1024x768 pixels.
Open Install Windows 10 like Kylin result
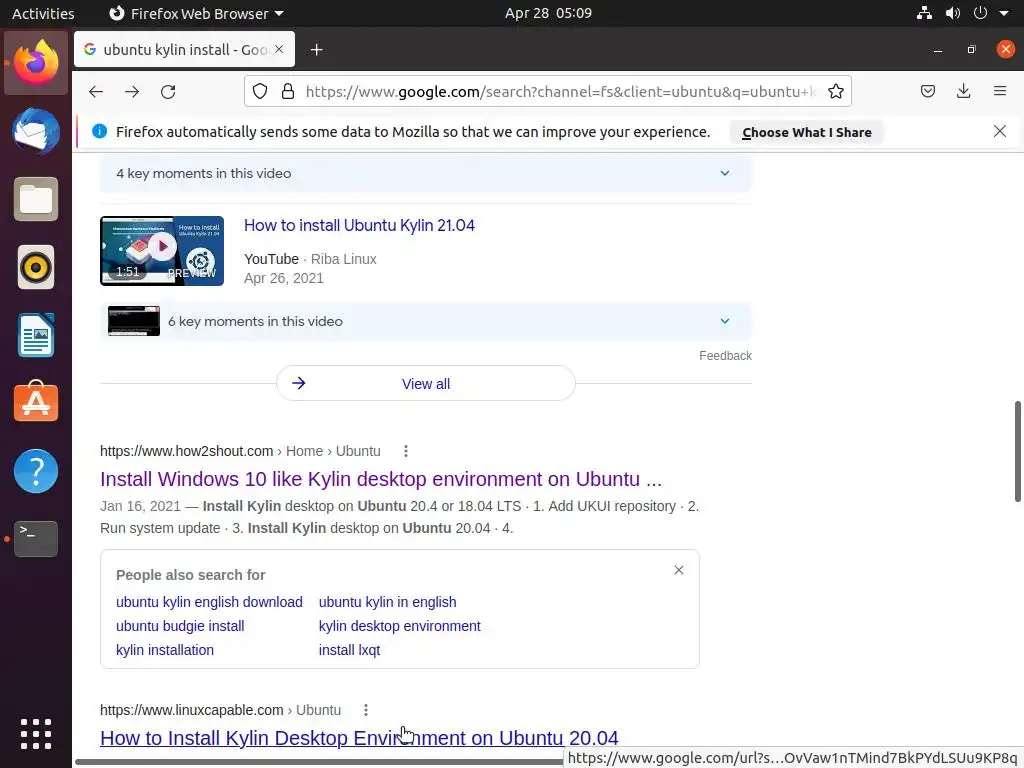click(381, 479)
